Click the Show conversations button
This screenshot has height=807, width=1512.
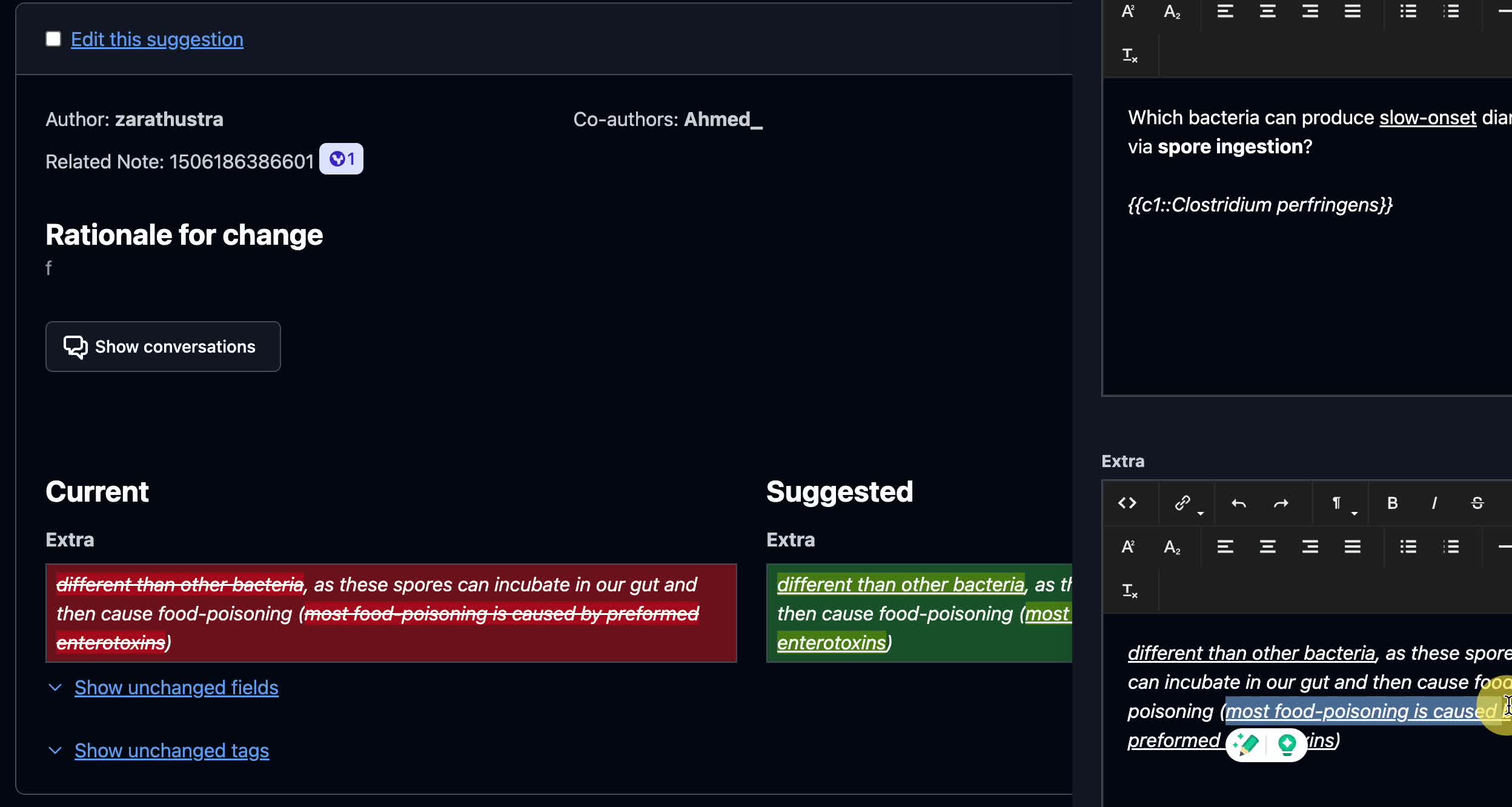coord(163,347)
